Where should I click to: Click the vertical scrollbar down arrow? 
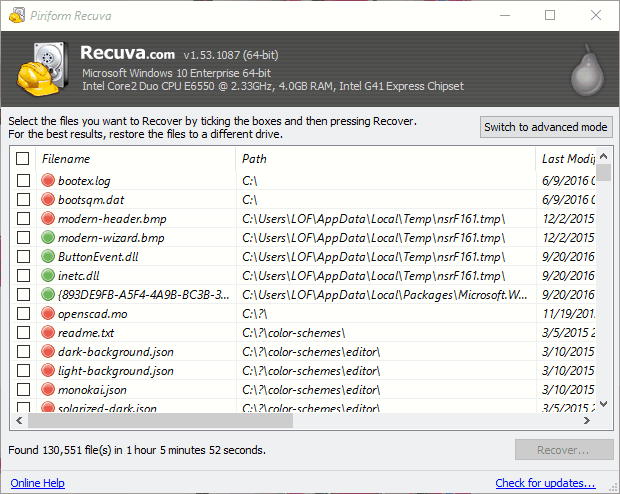pos(603,404)
